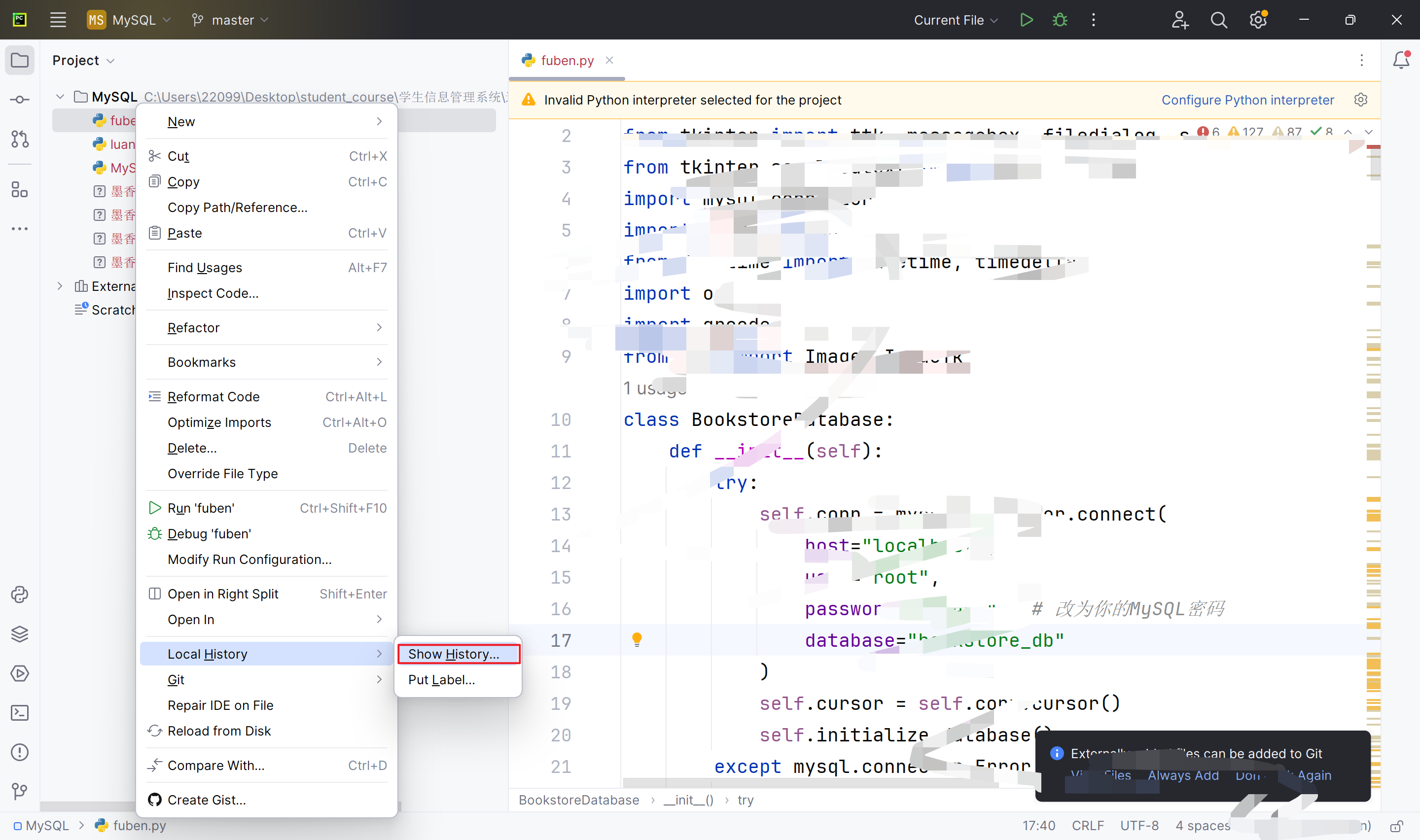
Task: Open Python Packages tool window icon
Action: coord(19,634)
